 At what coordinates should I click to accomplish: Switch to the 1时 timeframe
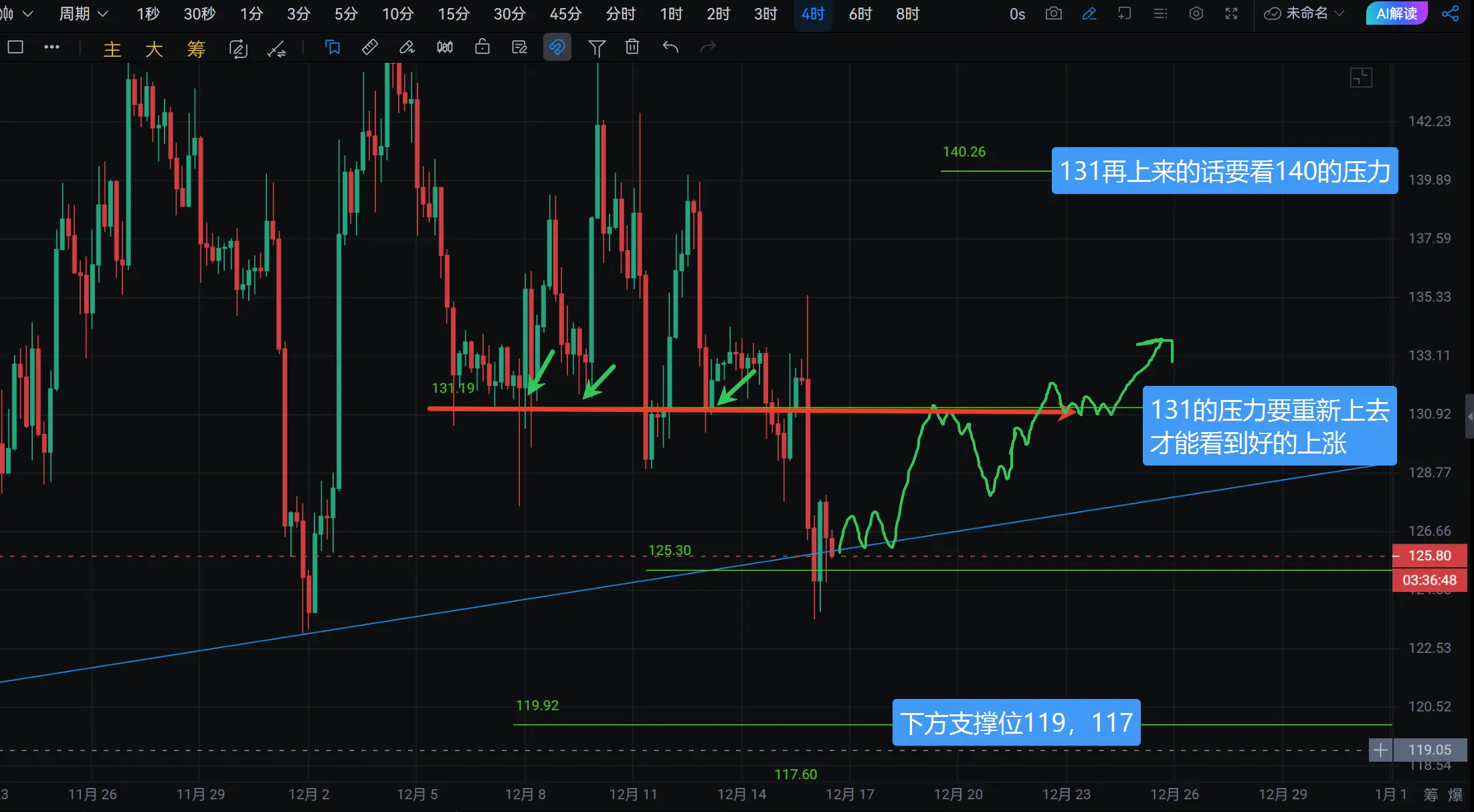(671, 14)
